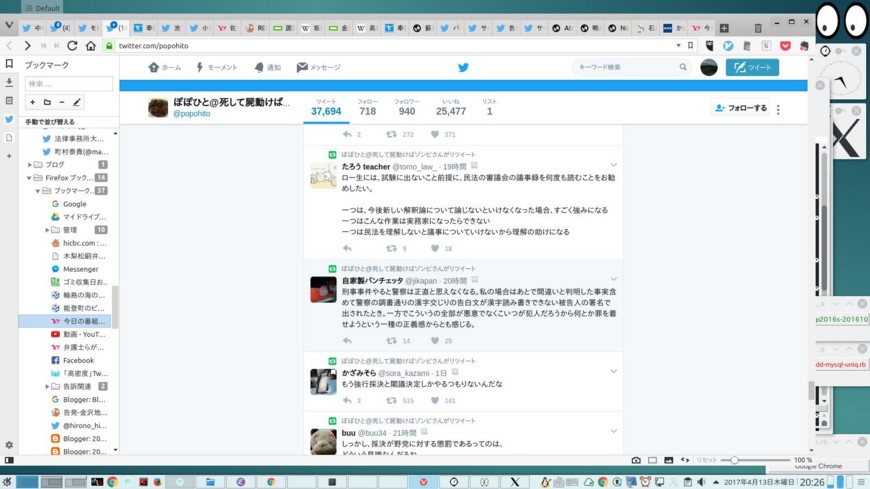Viewport: 870px width, 489px height.
Task: Open new tab with plus button
Action: (724, 28)
